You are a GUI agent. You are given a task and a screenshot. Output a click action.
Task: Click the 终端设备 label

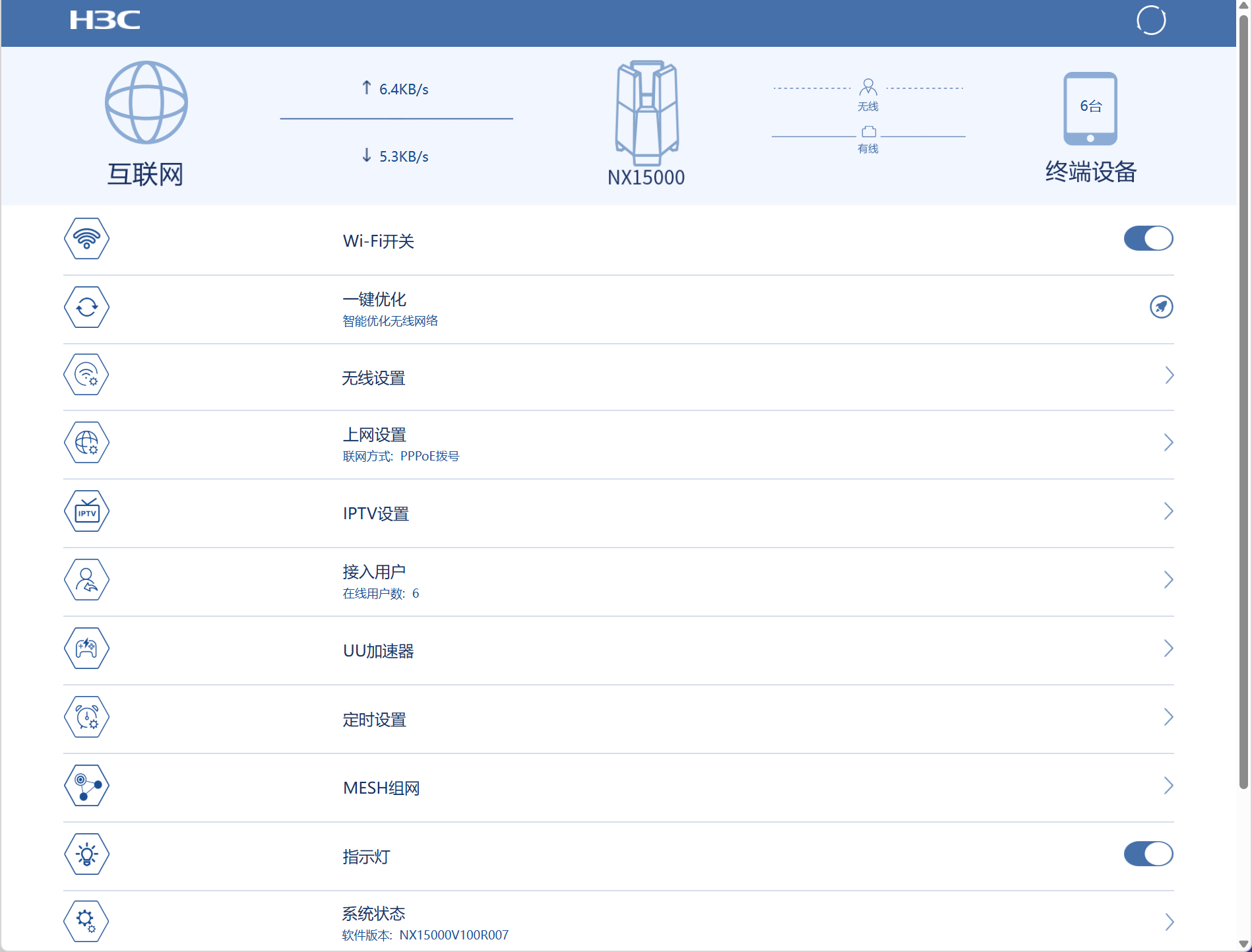pos(1091,172)
